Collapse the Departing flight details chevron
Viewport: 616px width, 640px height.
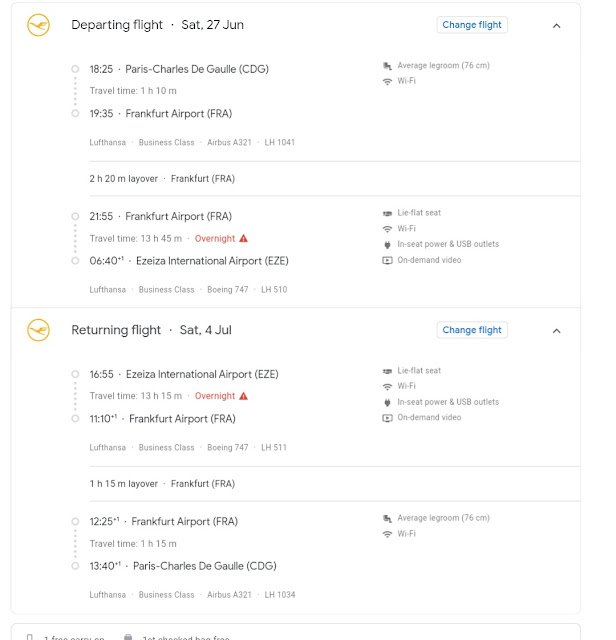[556, 26]
